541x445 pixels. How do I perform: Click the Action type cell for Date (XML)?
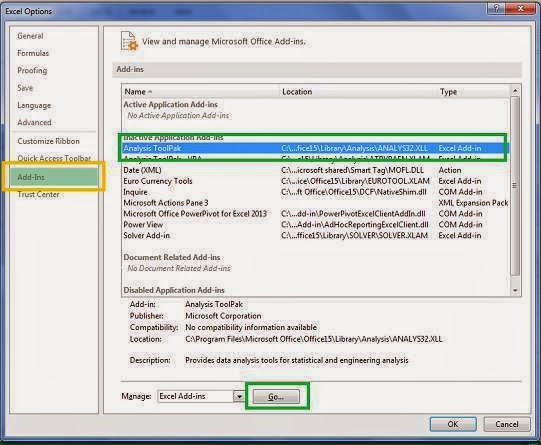(x=450, y=170)
